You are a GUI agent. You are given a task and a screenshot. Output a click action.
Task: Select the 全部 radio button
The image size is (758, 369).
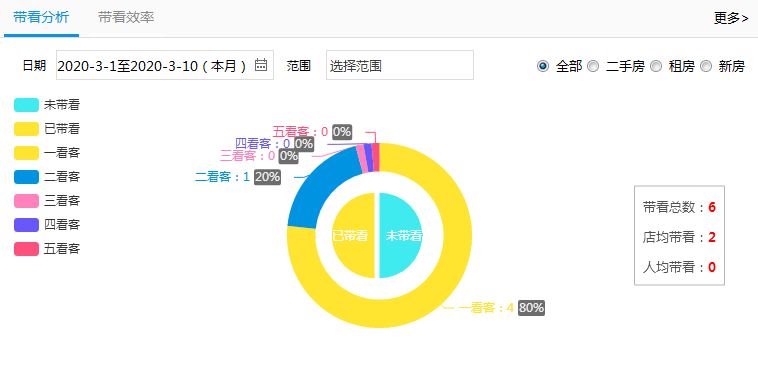(543, 66)
